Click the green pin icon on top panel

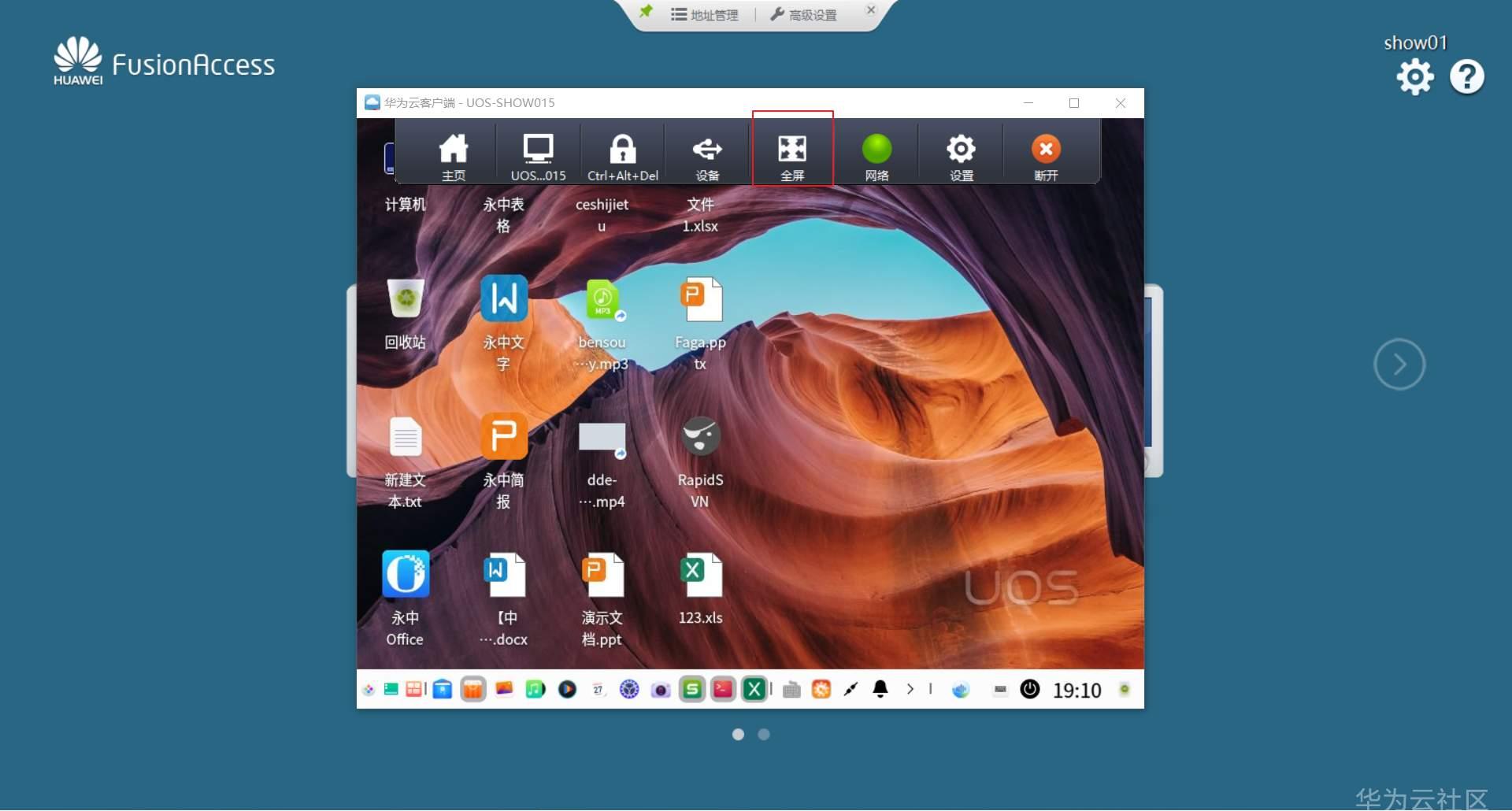tap(646, 12)
